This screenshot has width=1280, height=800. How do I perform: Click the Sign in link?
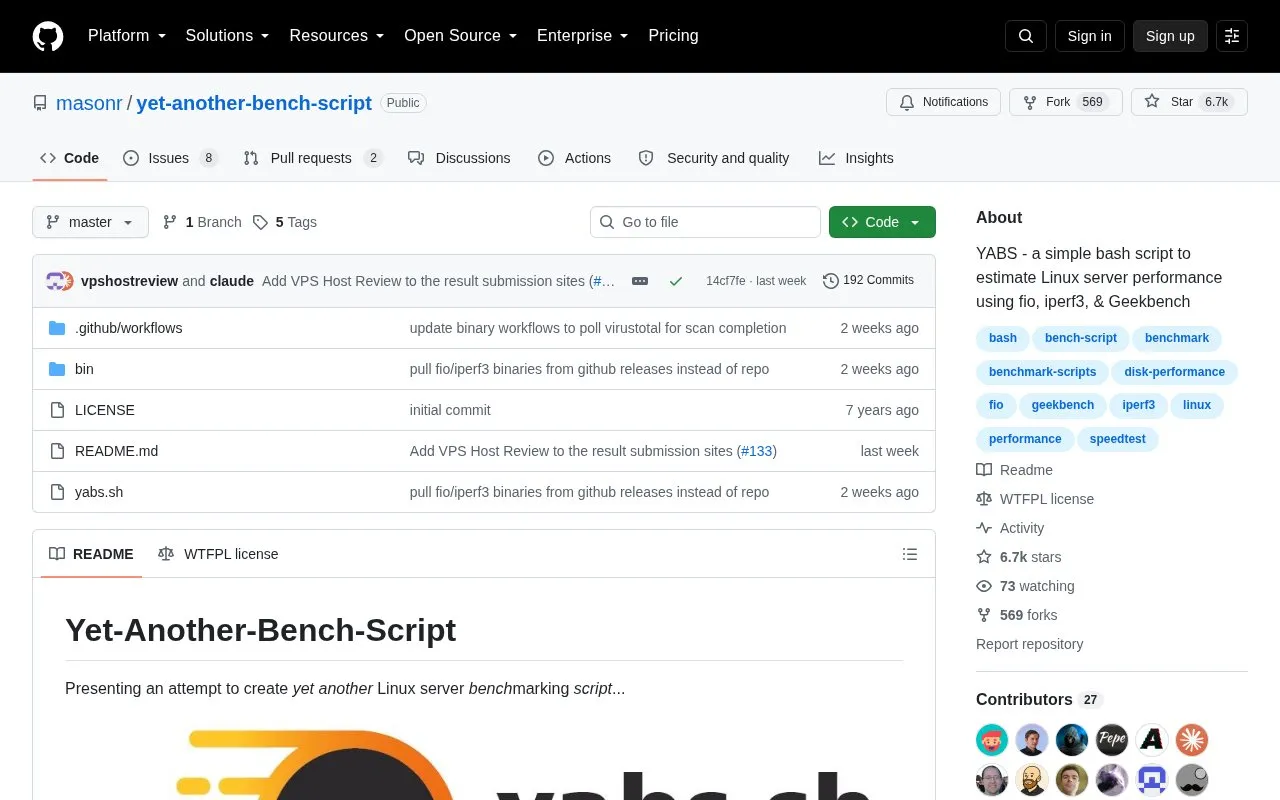[x=1089, y=36]
